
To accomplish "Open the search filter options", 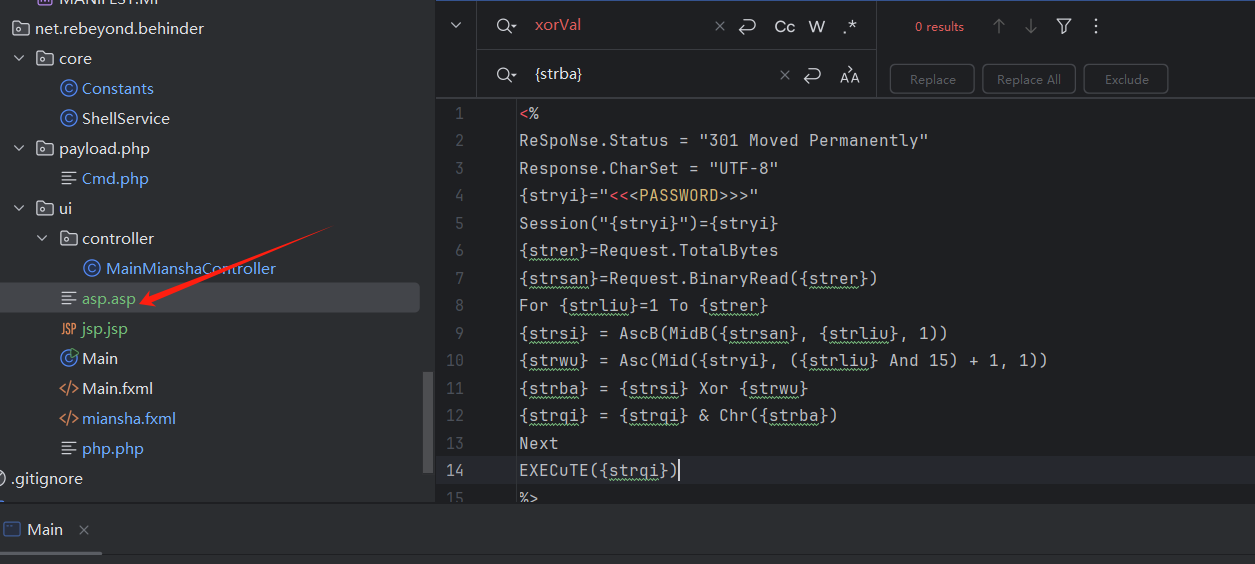I will 1064,27.
